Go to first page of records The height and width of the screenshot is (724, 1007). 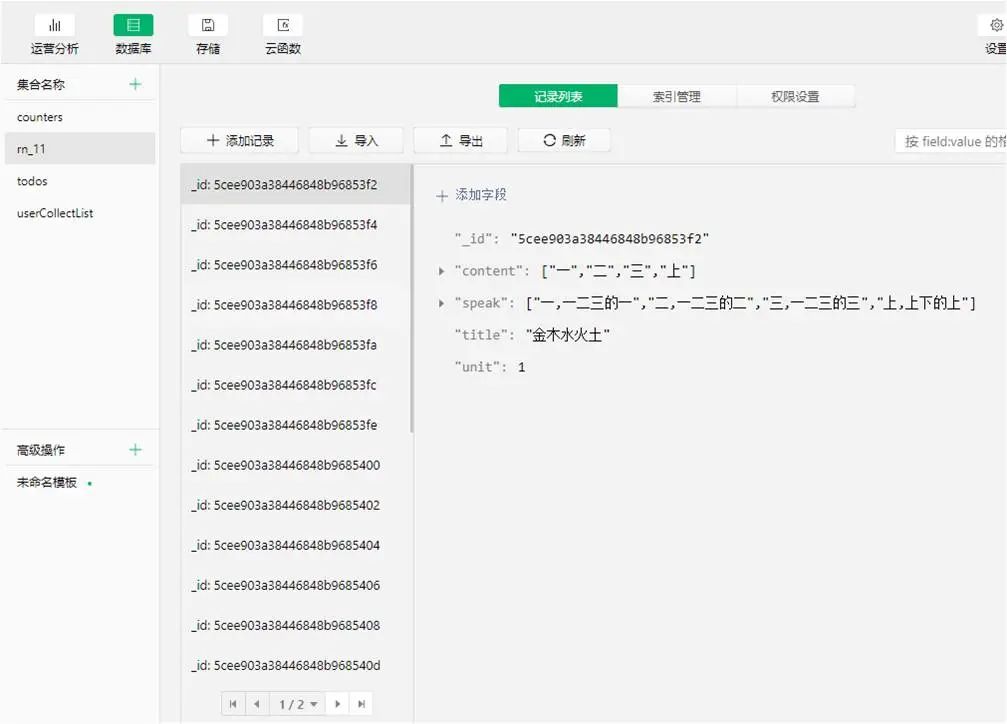233,704
